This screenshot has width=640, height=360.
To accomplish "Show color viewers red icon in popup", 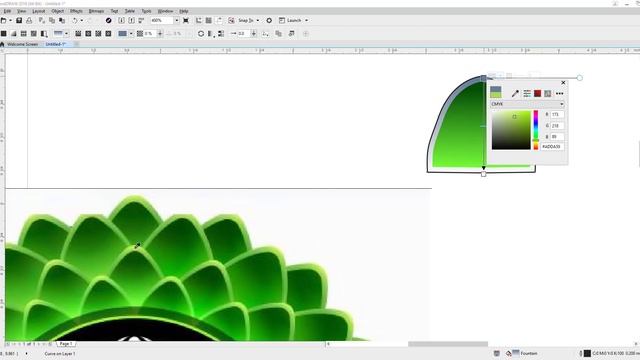I will coord(538,93).
